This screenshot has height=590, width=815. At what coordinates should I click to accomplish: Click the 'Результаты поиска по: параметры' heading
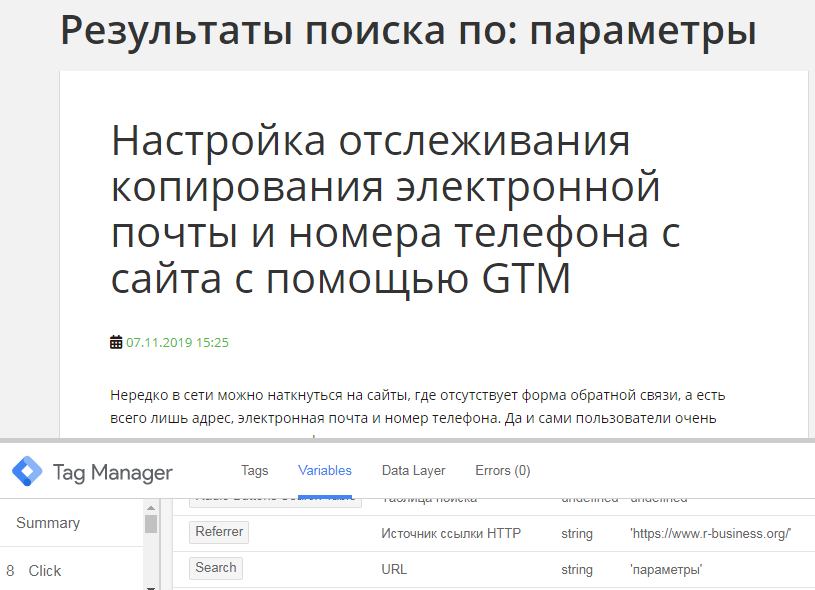click(x=408, y=30)
